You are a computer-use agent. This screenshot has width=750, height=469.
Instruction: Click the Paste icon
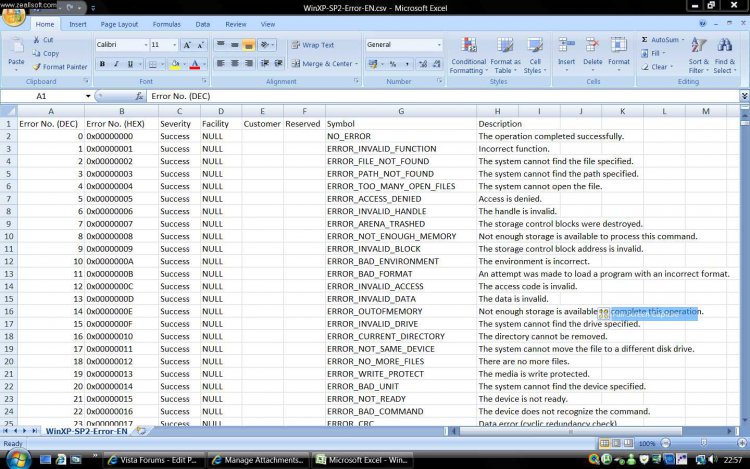point(16,47)
